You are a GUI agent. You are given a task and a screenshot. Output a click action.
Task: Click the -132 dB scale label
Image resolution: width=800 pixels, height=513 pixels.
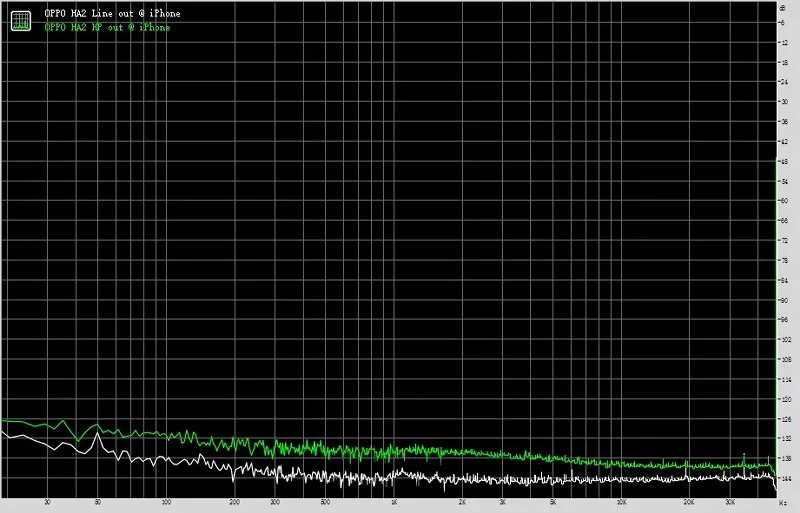click(785, 438)
